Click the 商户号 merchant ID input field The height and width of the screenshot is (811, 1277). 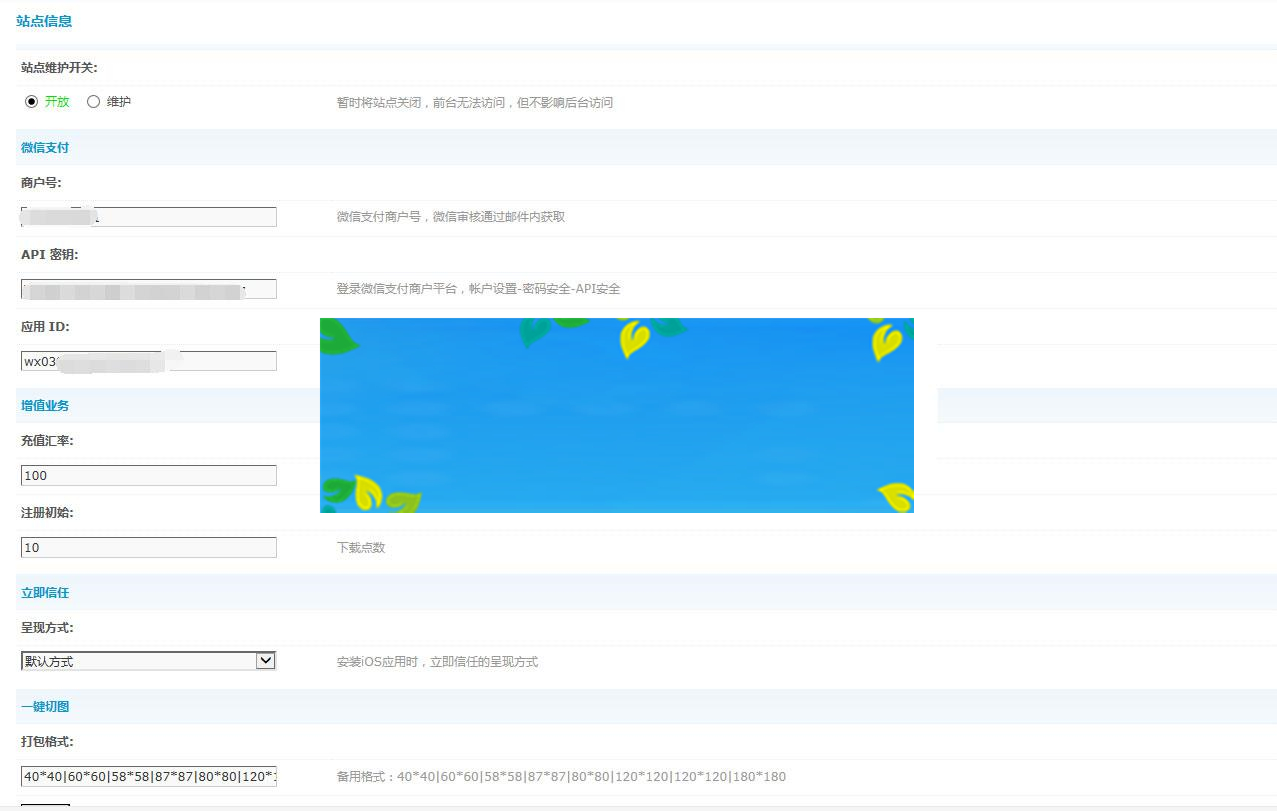(x=148, y=216)
